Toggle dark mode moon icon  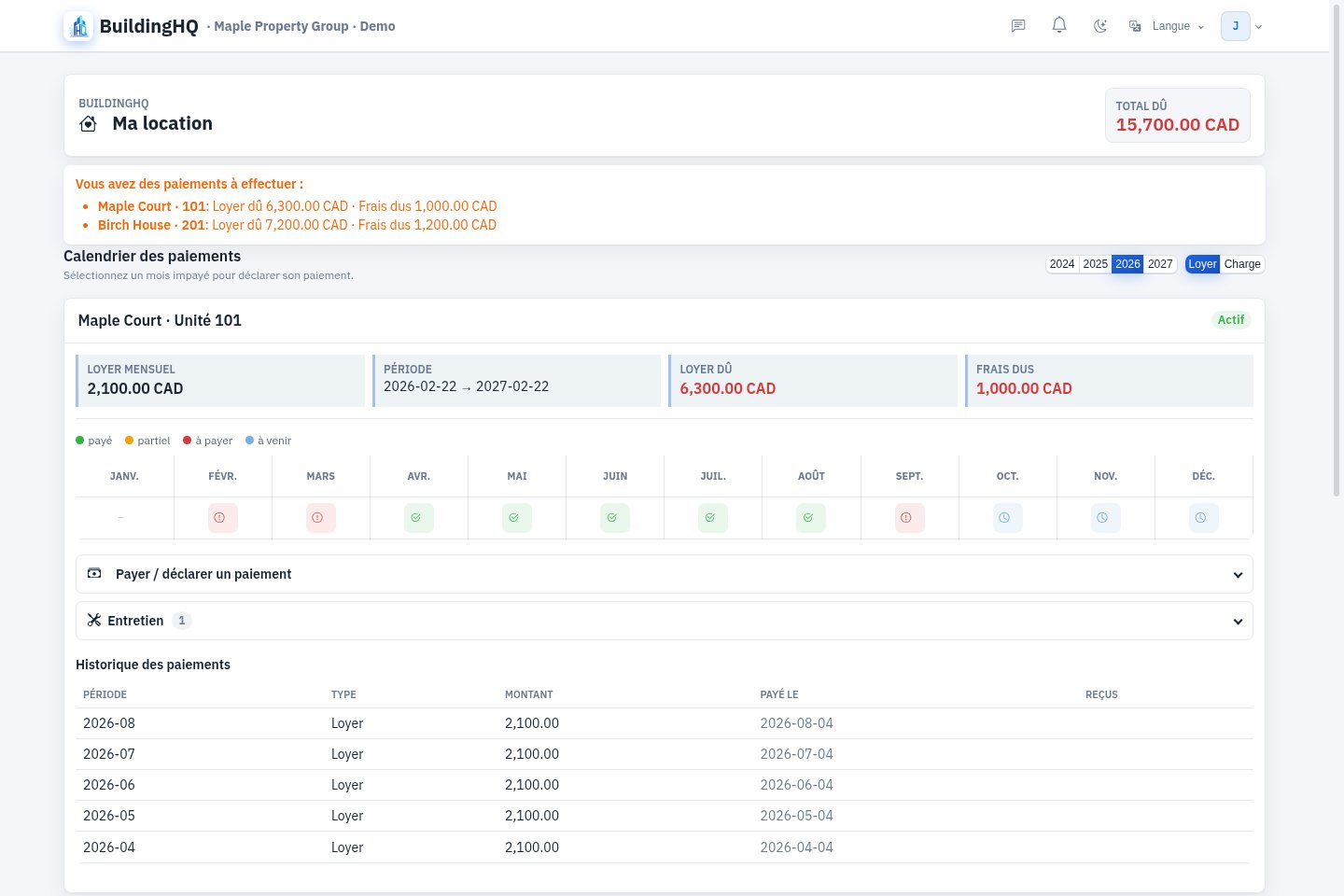1100,26
